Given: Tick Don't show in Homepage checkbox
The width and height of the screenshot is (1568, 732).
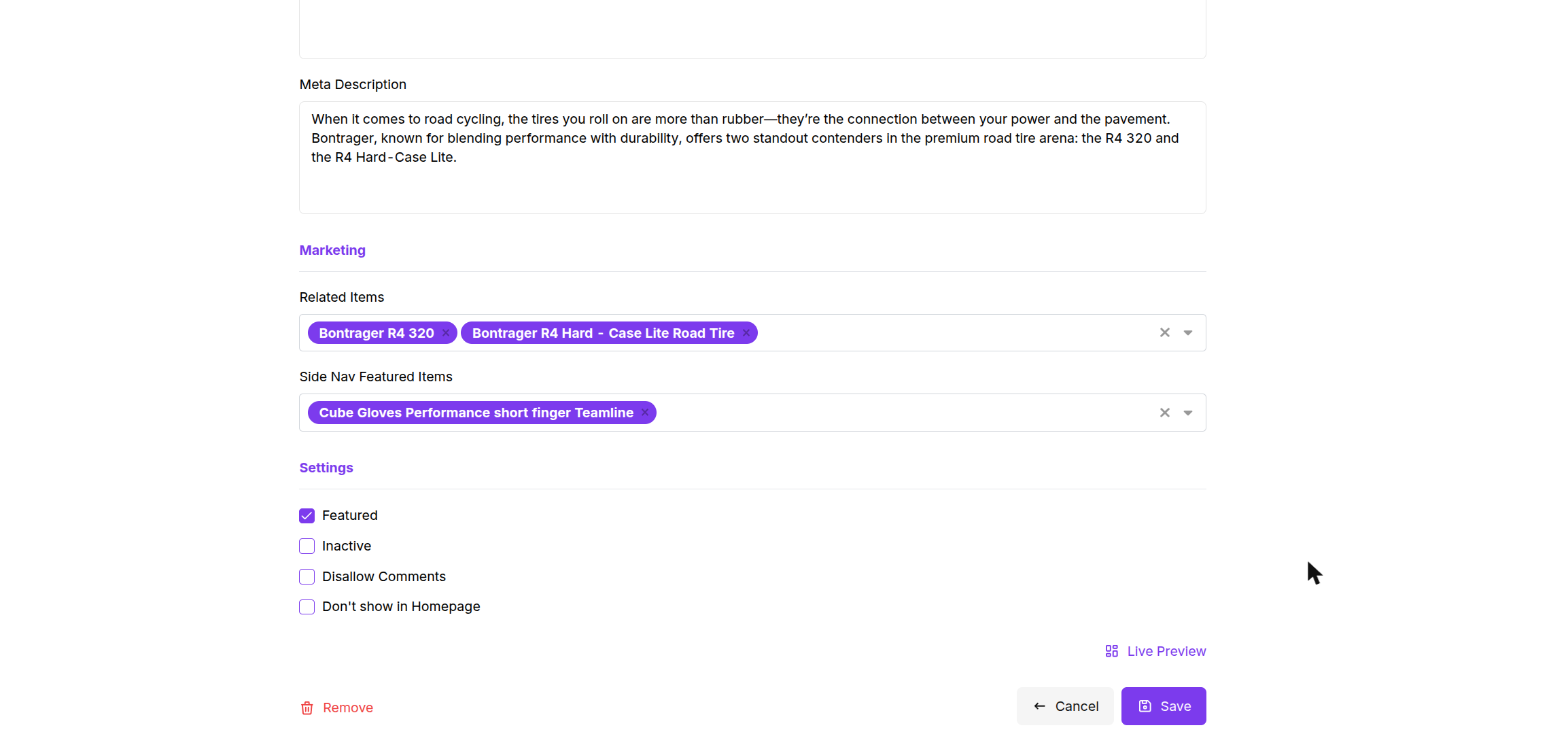Looking at the screenshot, I should click(x=307, y=607).
